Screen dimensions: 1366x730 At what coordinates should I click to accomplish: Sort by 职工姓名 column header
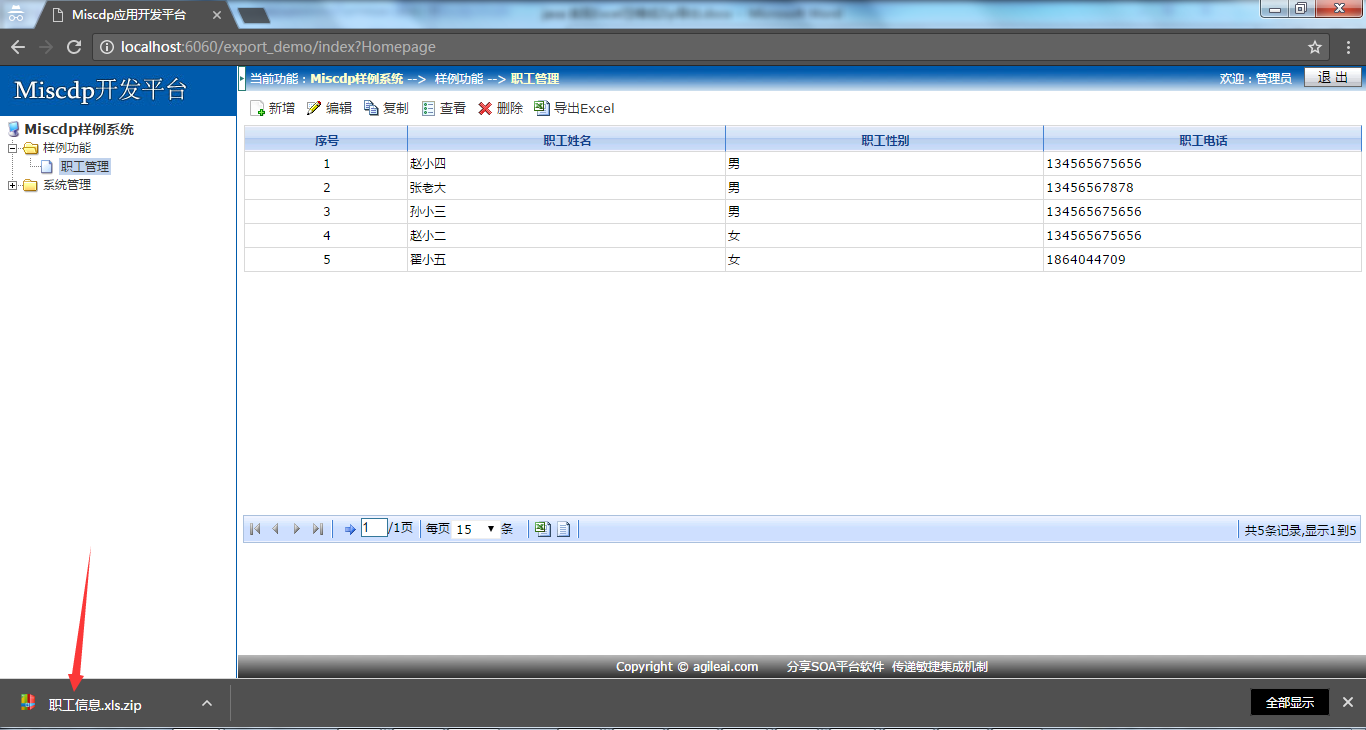click(x=567, y=140)
